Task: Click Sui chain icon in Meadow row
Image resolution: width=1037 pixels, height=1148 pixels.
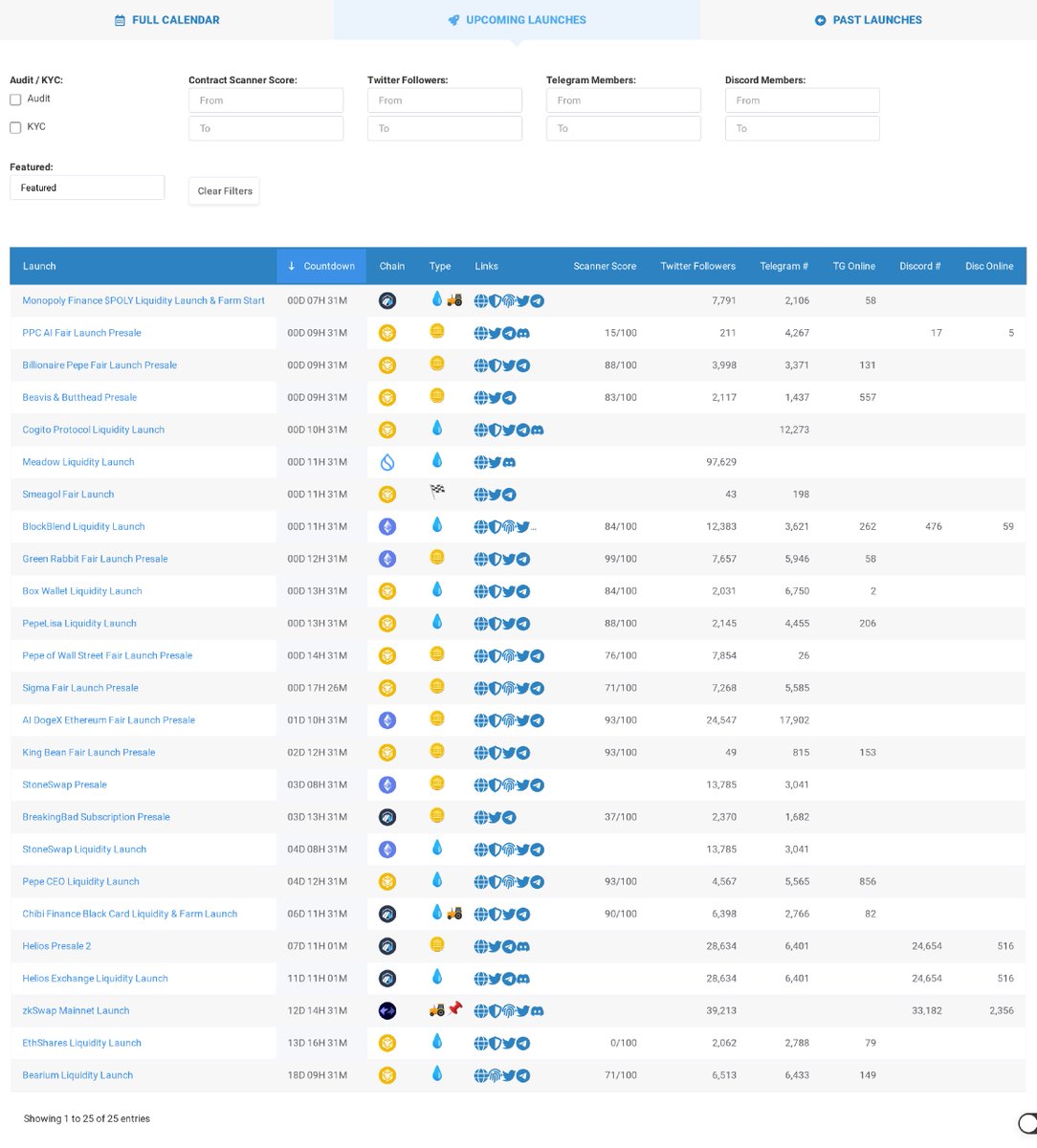Action: click(x=387, y=462)
